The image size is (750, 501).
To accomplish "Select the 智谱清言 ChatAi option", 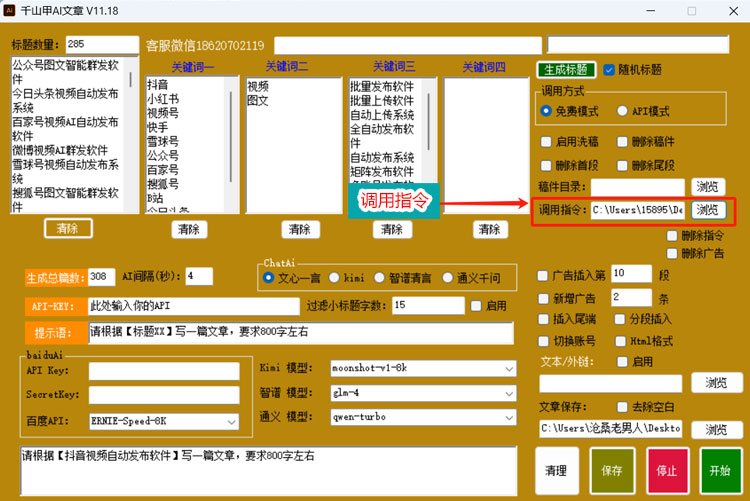I will tap(379, 278).
